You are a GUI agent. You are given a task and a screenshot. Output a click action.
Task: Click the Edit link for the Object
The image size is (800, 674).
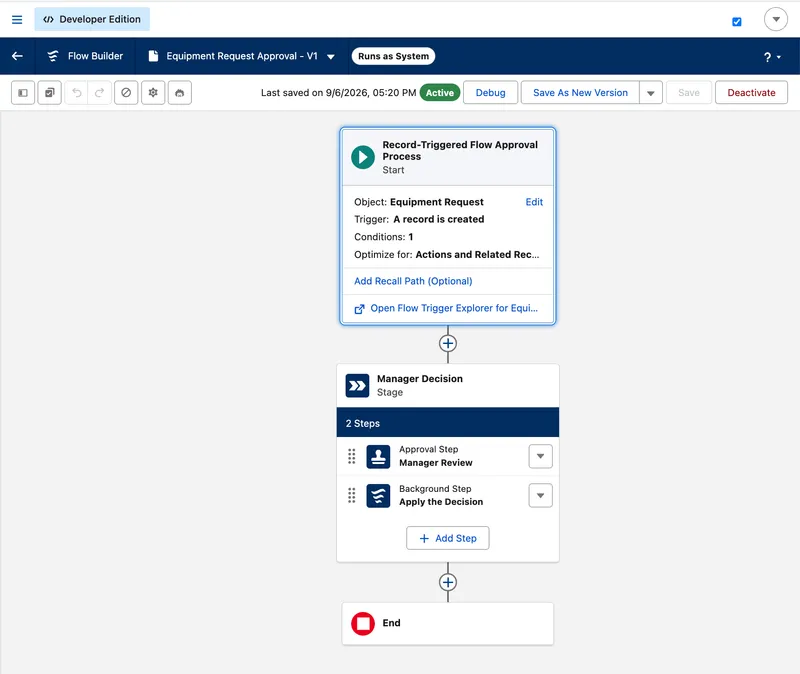click(534, 202)
